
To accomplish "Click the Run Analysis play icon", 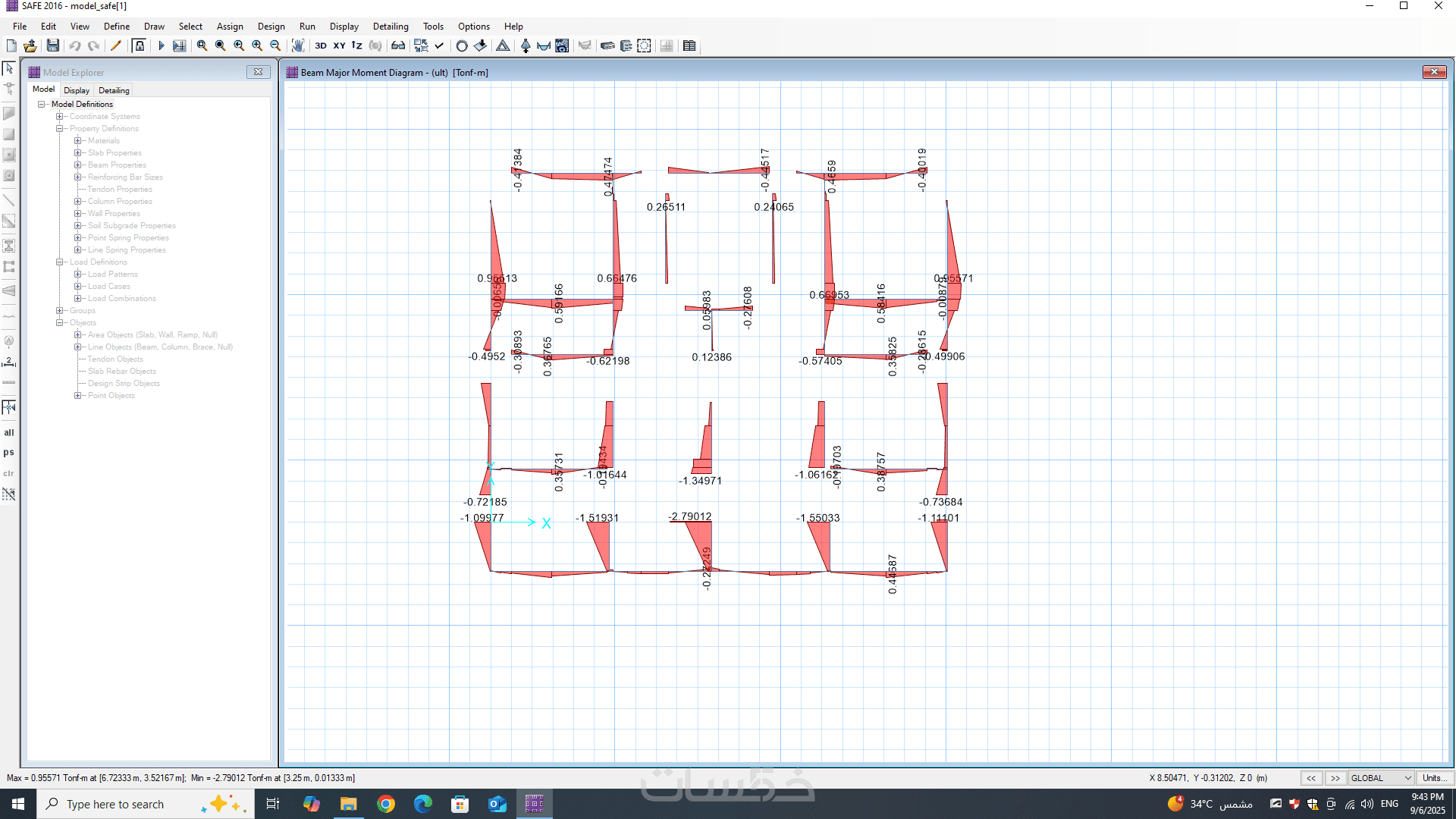I will 161,45.
